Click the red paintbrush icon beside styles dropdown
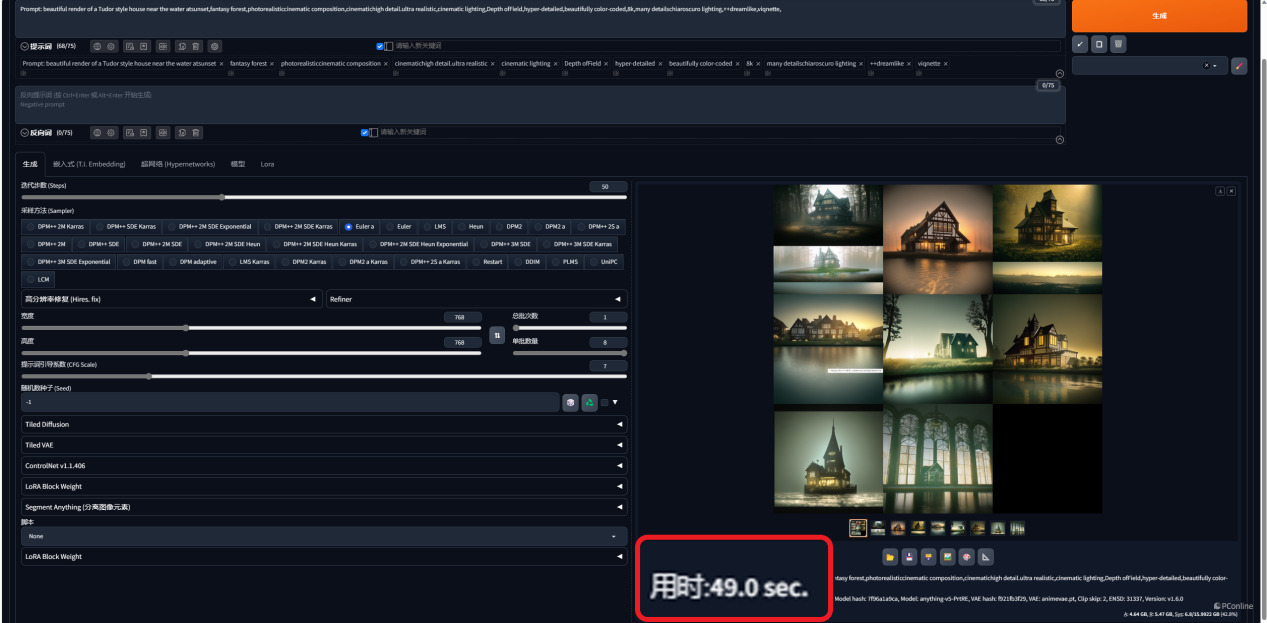This screenshot has height=623, width=1267. (1239, 66)
